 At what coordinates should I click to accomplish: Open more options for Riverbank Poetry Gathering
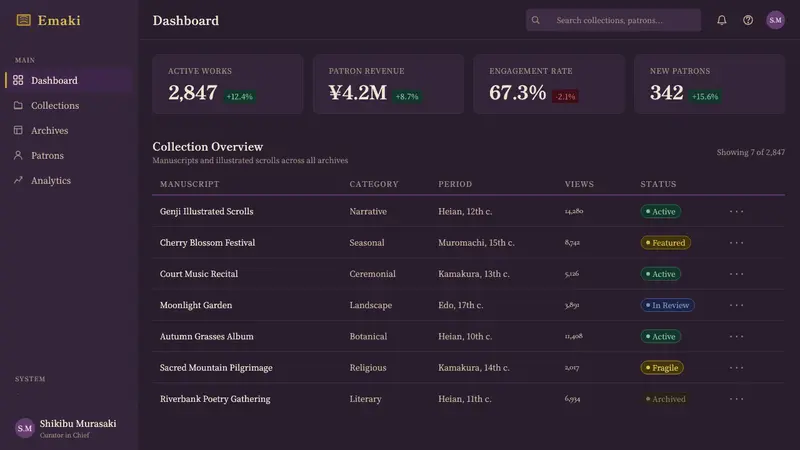(736, 399)
